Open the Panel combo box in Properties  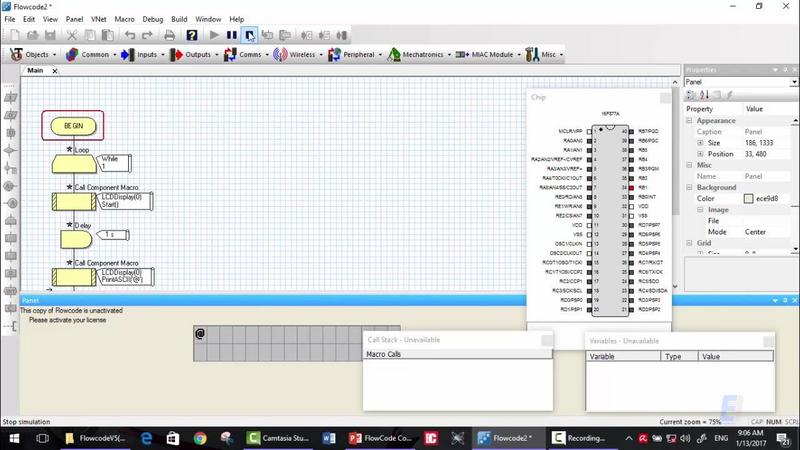point(741,82)
